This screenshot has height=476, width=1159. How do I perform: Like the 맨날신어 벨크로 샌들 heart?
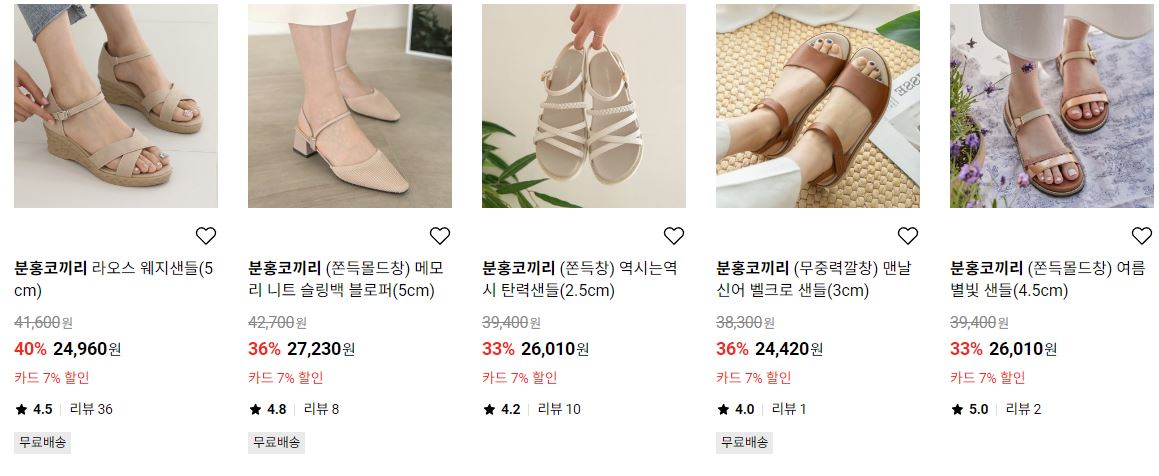click(x=908, y=236)
